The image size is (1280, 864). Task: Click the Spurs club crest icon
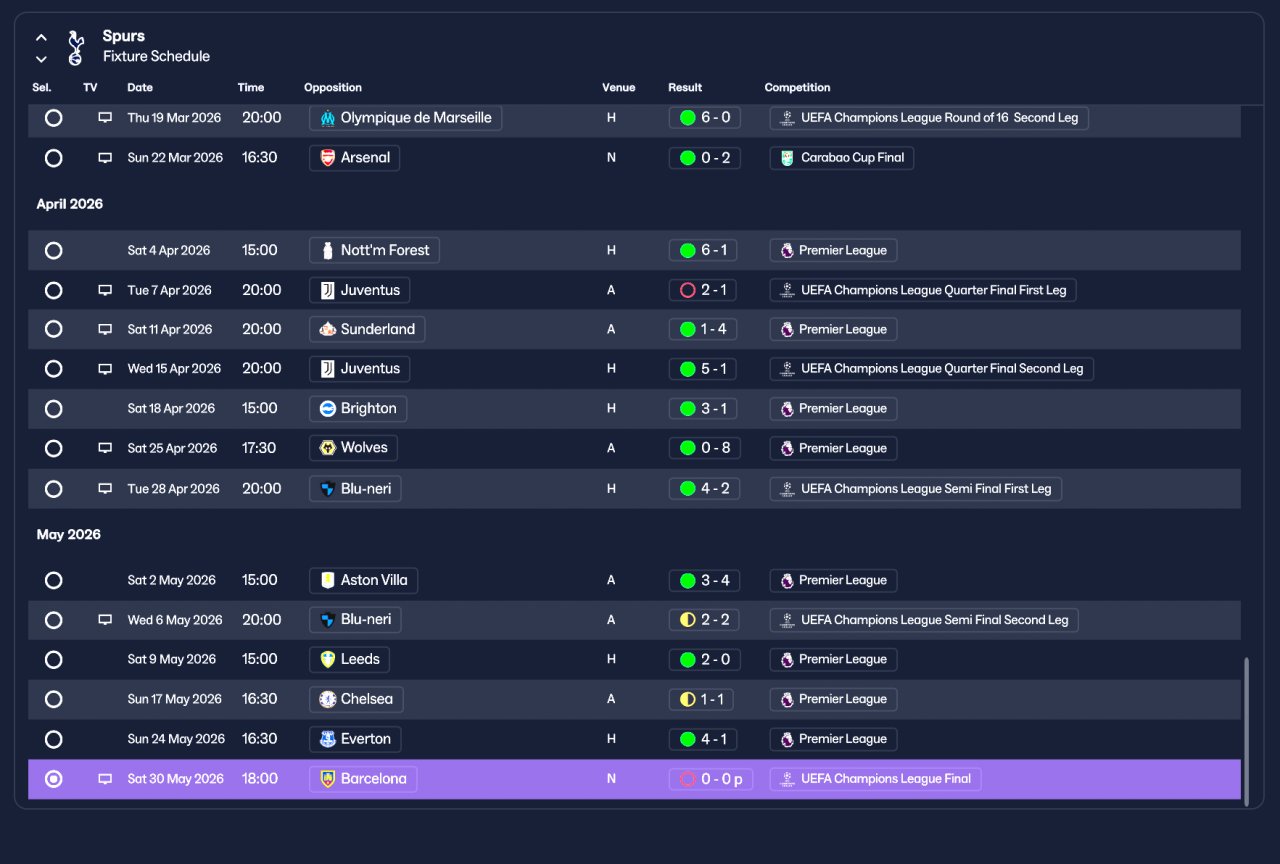[76, 47]
